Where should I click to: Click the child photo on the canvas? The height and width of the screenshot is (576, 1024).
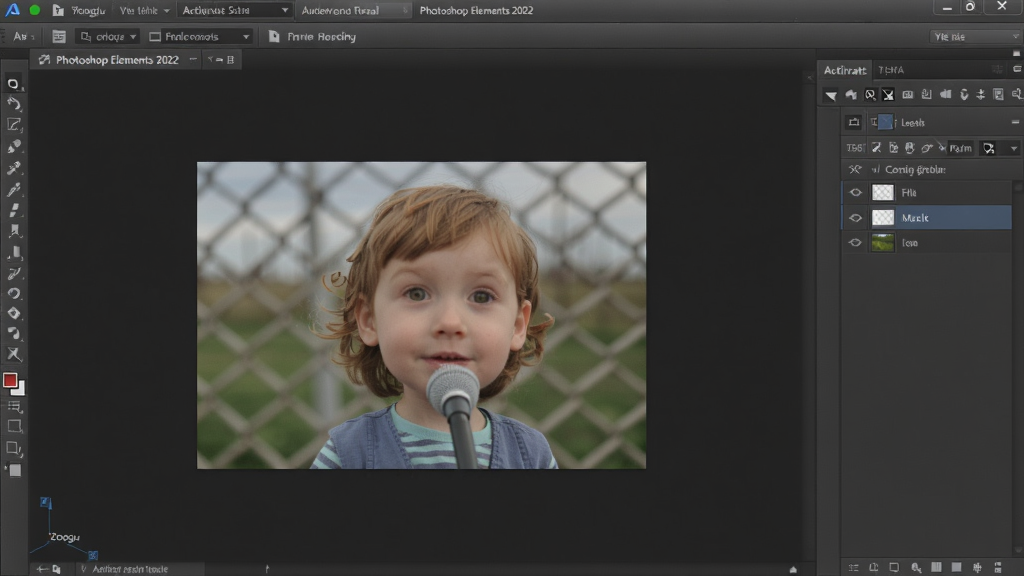pyautogui.click(x=421, y=315)
